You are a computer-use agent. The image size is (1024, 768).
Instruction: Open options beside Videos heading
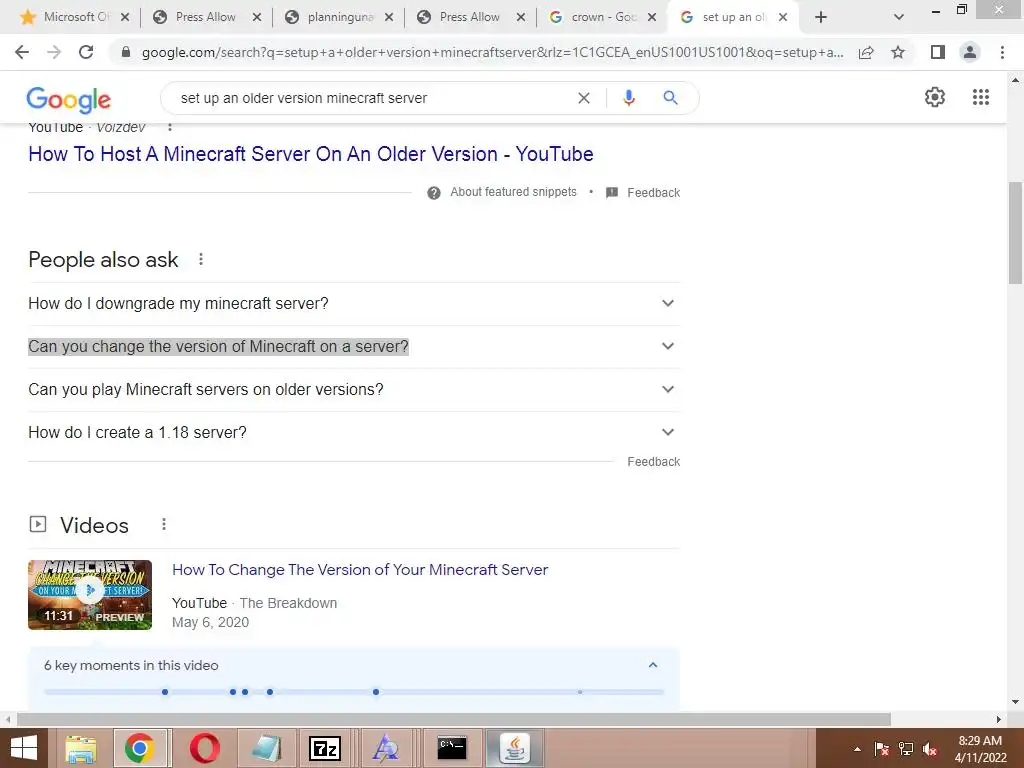164,524
